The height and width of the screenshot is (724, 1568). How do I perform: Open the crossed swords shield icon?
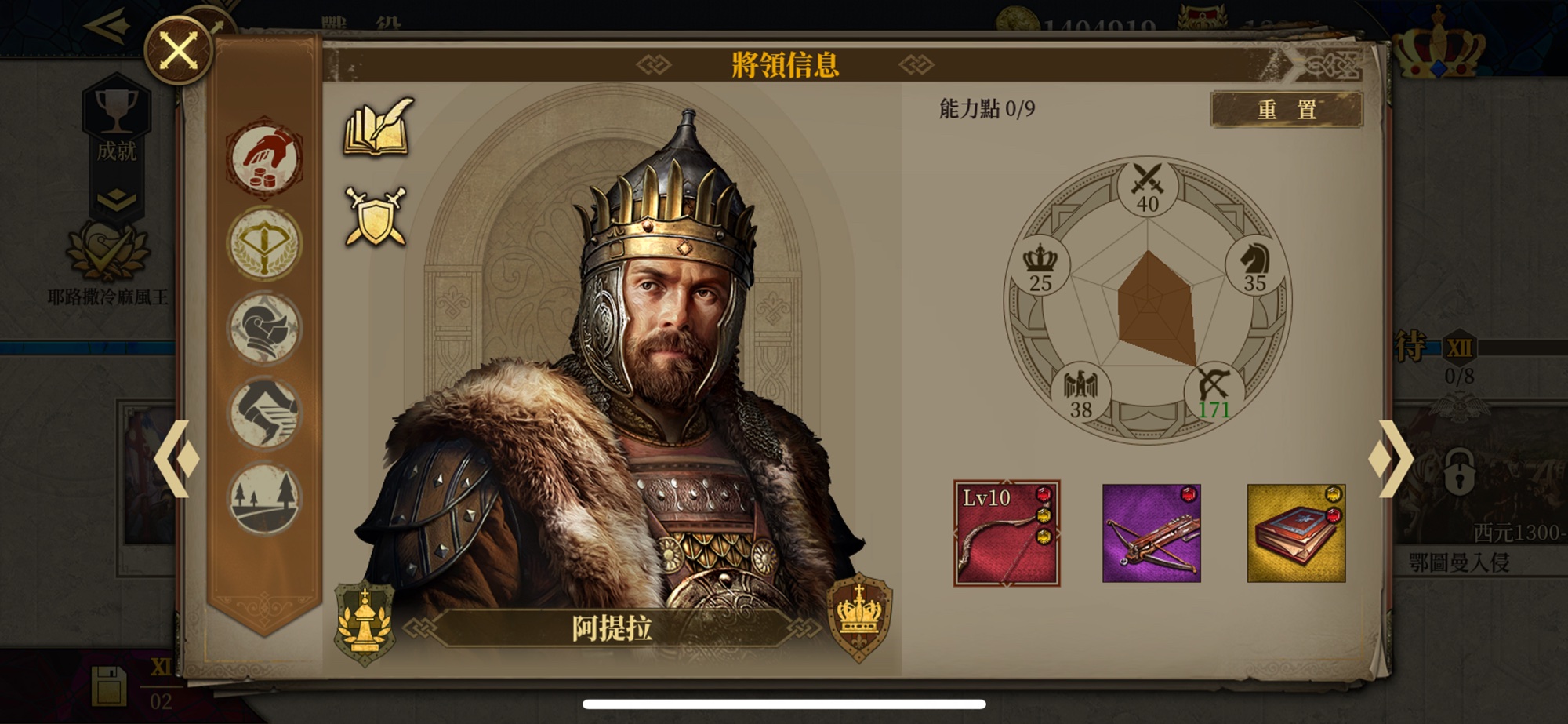tap(376, 216)
